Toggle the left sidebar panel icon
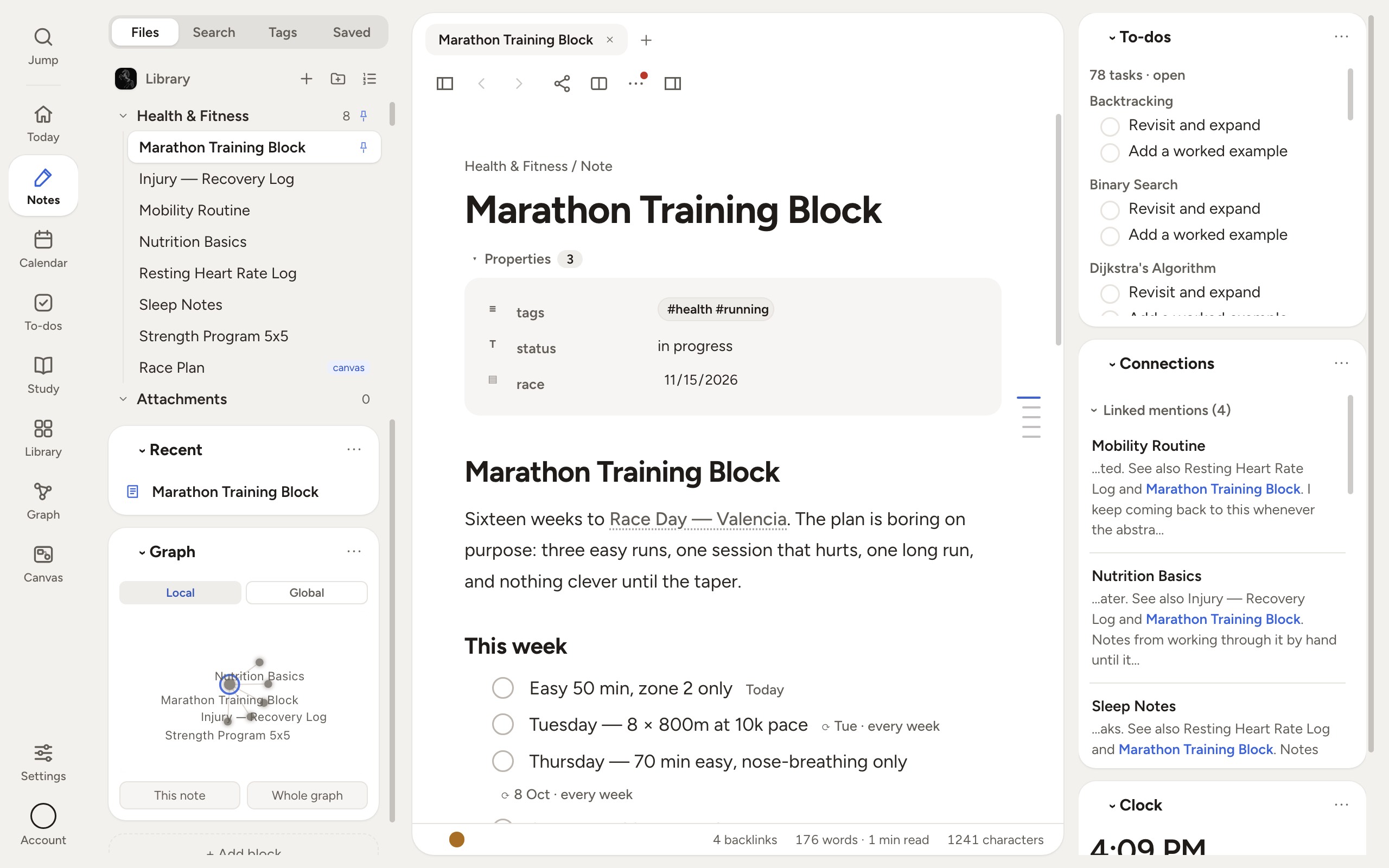1389x868 pixels. (x=445, y=84)
